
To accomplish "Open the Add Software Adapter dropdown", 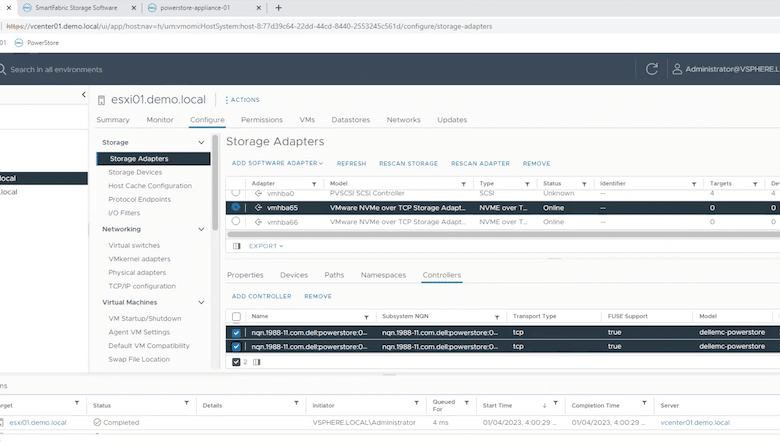I will click(277, 163).
